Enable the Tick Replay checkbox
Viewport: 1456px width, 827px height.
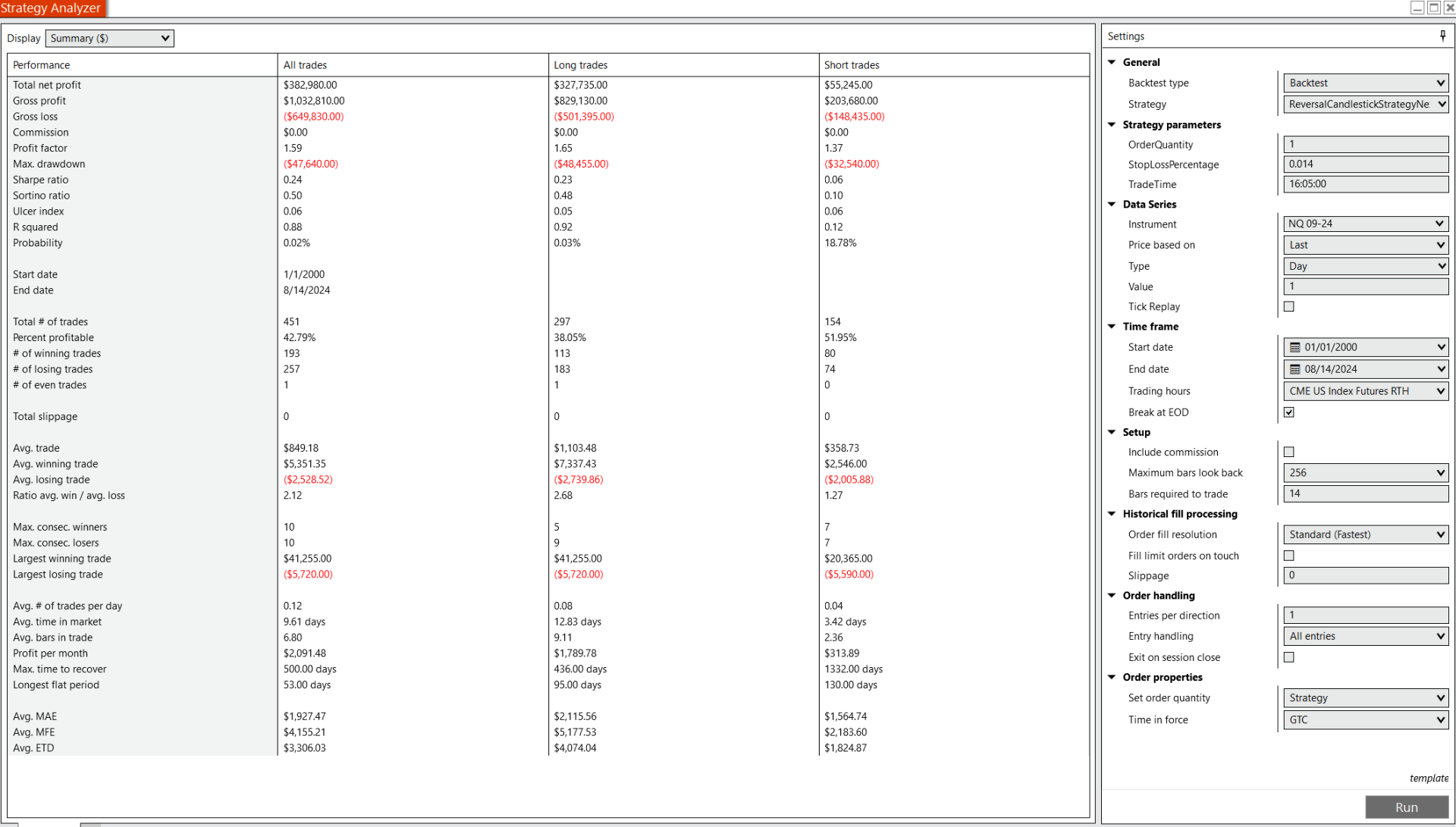pyautogui.click(x=1288, y=306)
